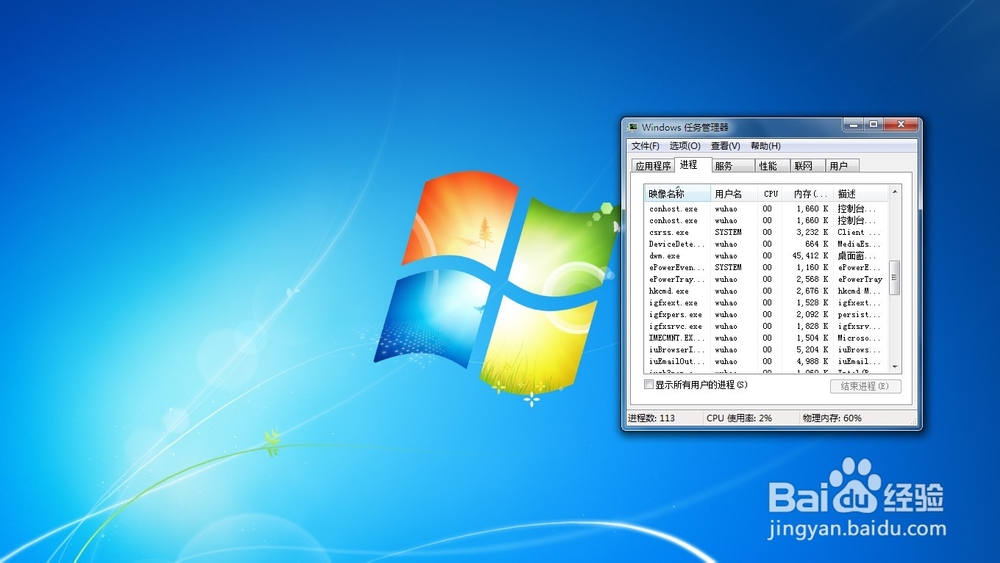Screen dimensions: 1000x563
Task: Sort by 内存 column header
Action: tap(808, 193)
